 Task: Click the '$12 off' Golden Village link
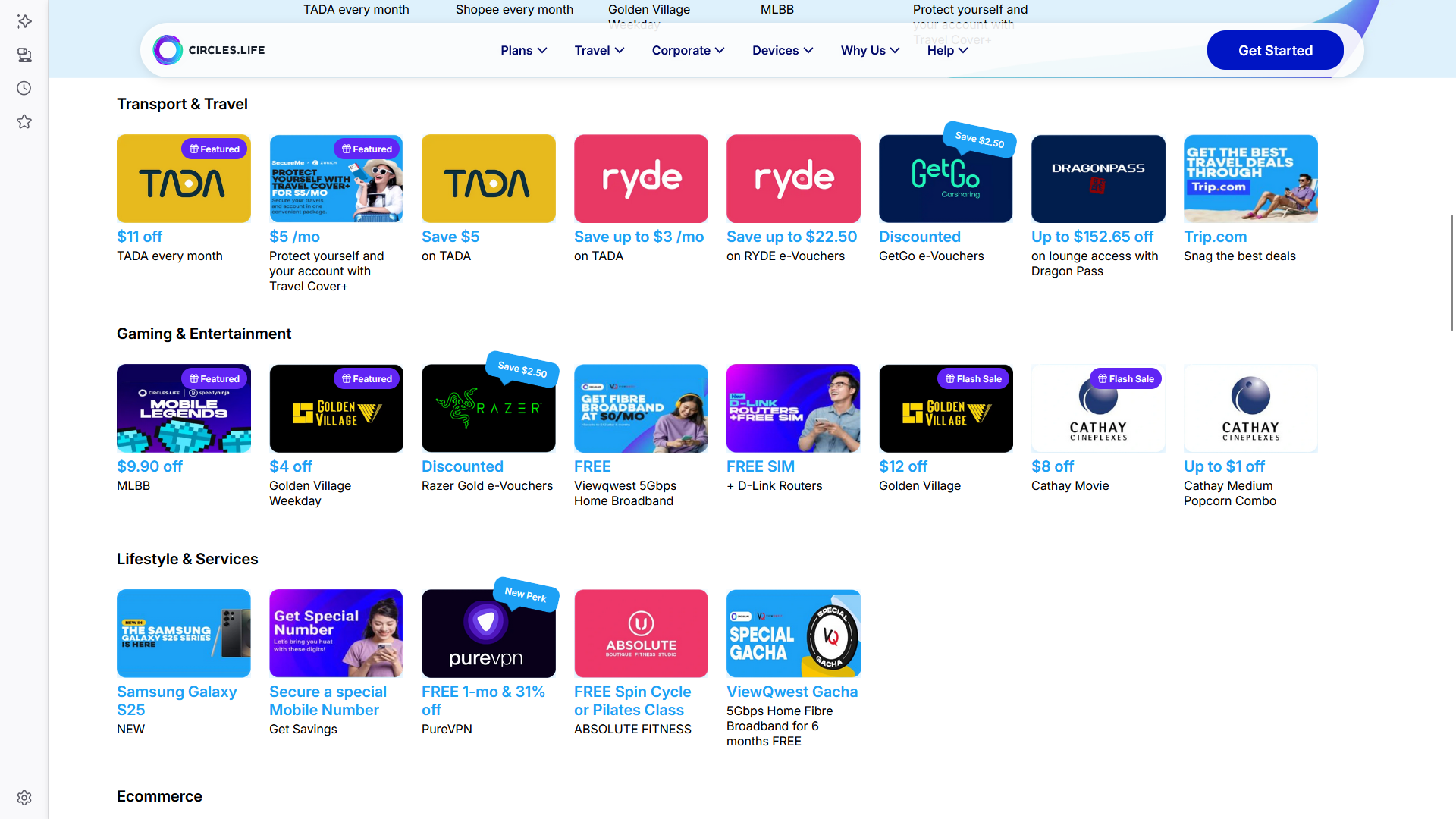(x=903, y=466)
